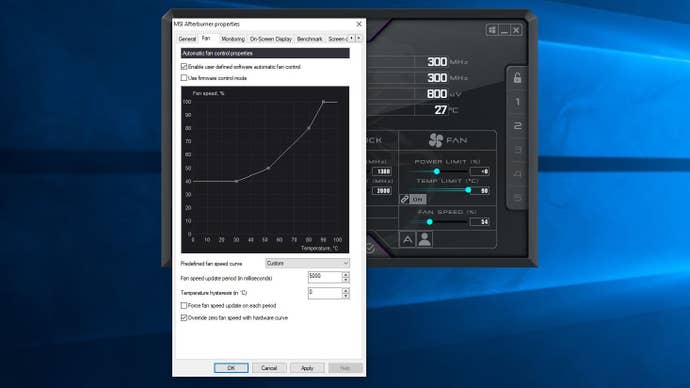Minimize the Afterburner main window
This screenshot has width=690, height=388.
point(504,30)
